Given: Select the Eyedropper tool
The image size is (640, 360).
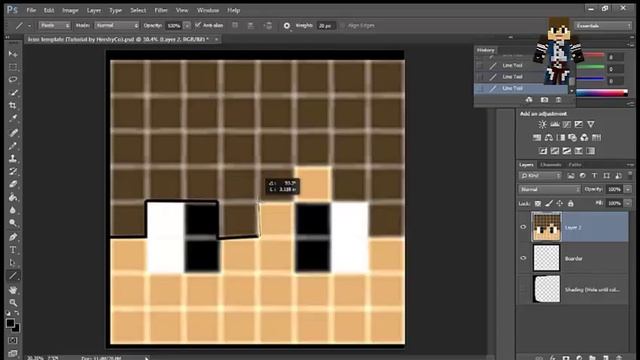Looking at the screenshot, I should [13, 118].
